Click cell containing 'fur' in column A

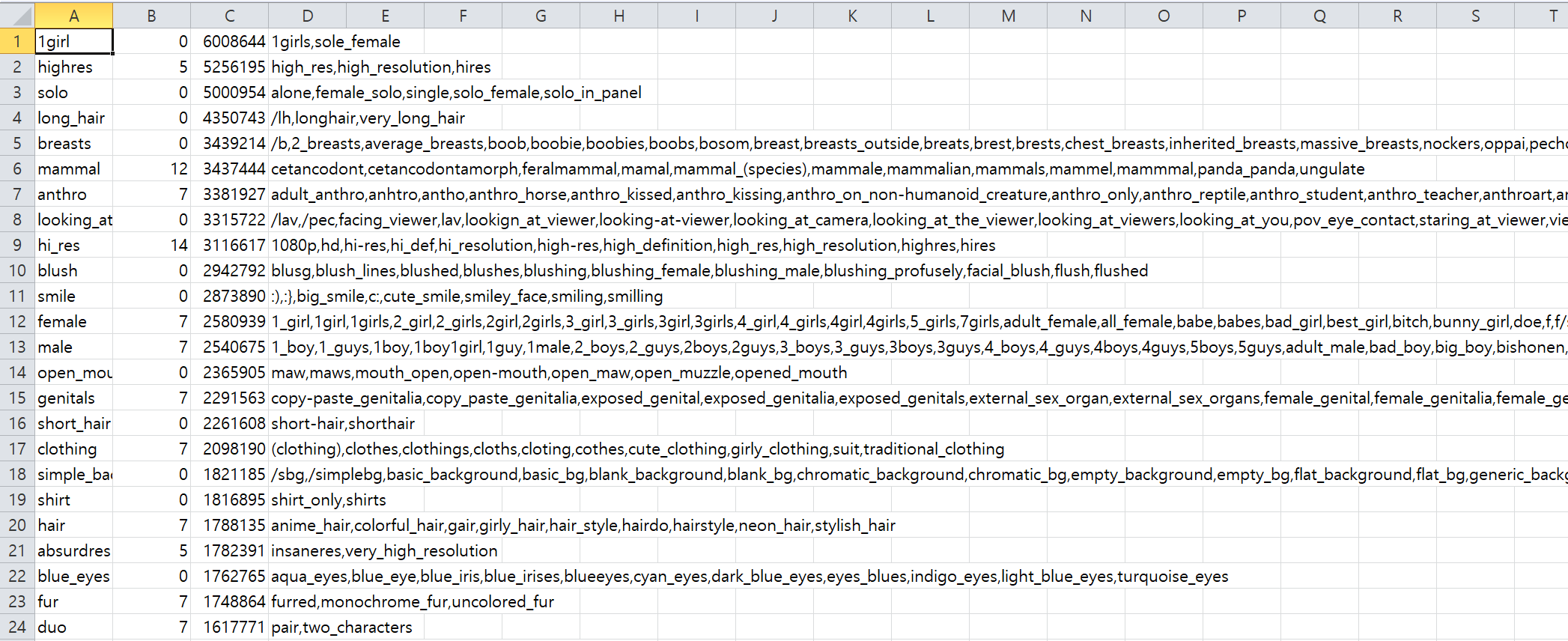[x=73, y=601]
